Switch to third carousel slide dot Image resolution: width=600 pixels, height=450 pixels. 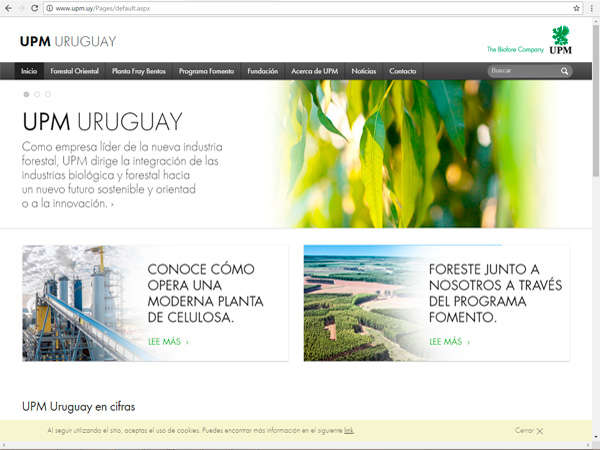48,94
